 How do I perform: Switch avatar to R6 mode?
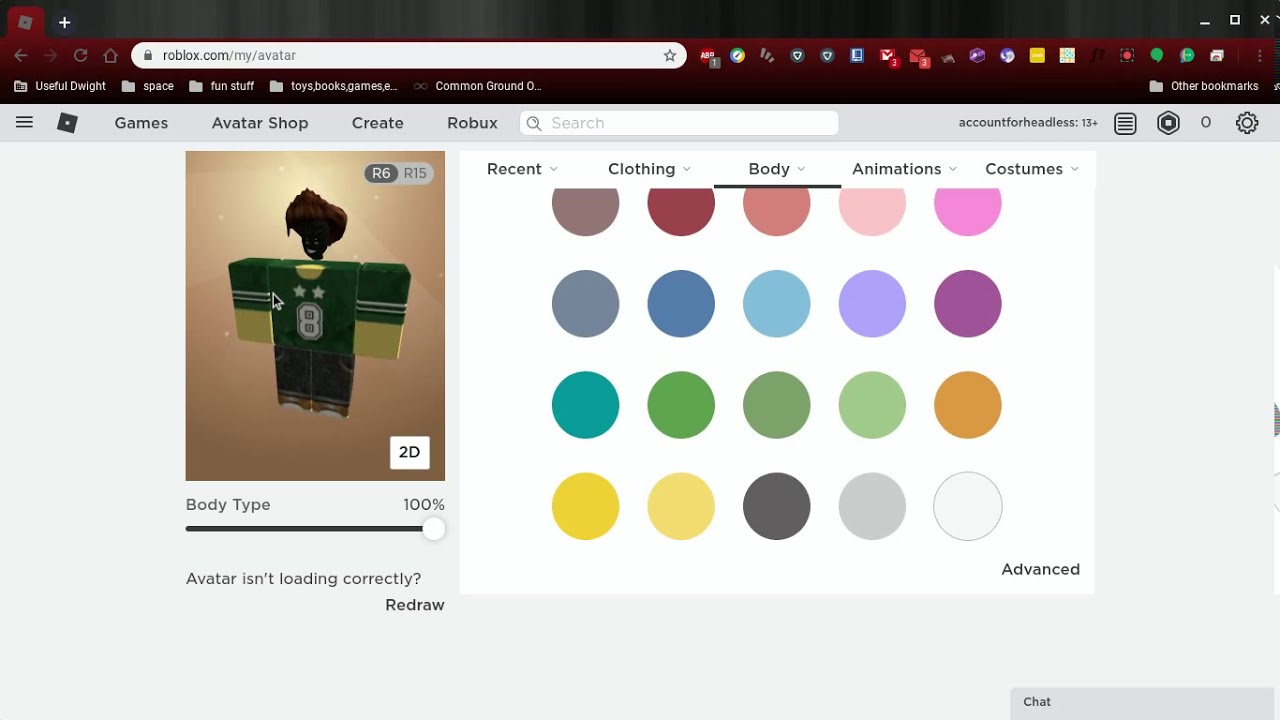381,173
